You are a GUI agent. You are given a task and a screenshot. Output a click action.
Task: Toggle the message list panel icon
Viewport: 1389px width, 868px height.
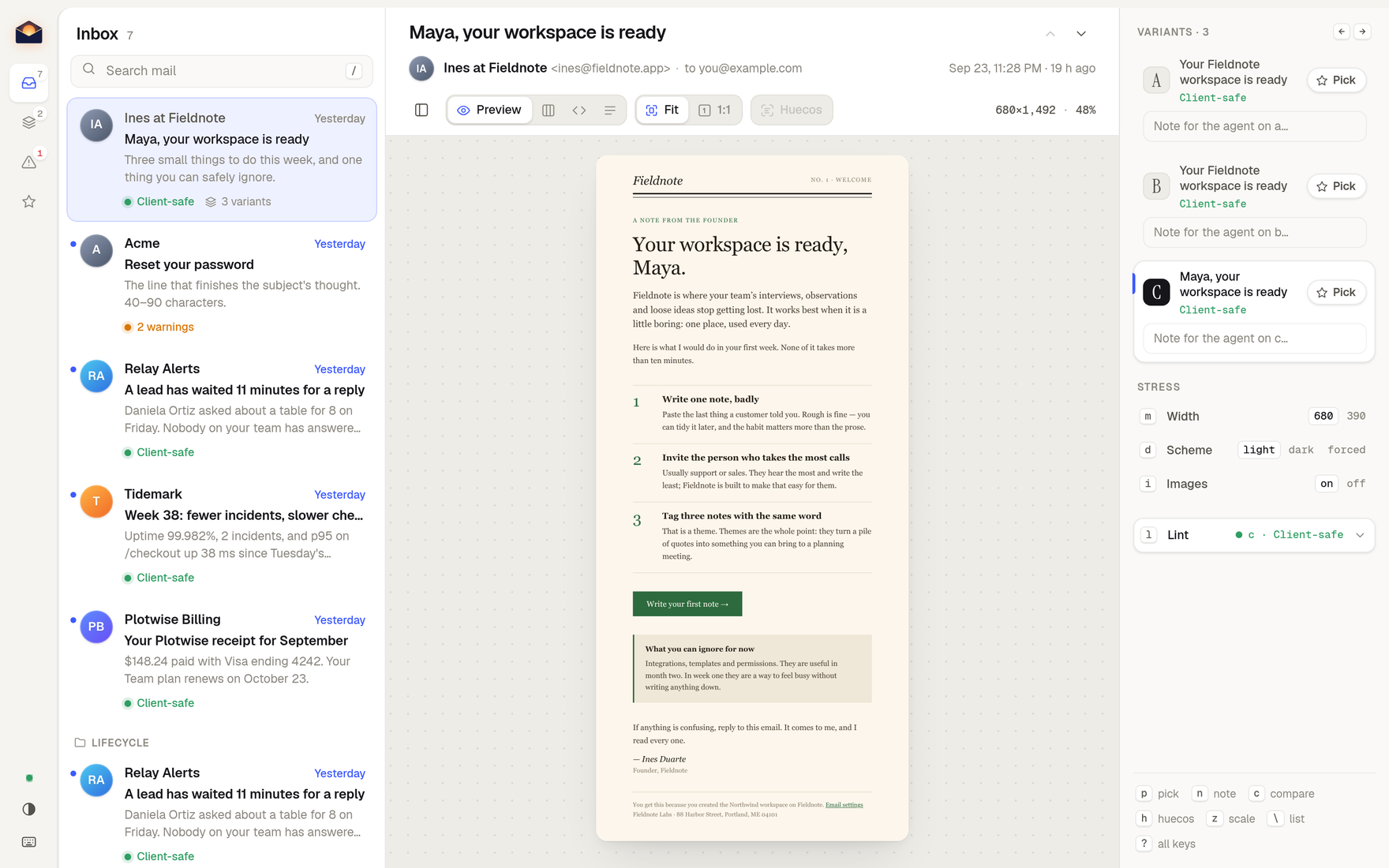pyautogui.click(x=421, y=110)
